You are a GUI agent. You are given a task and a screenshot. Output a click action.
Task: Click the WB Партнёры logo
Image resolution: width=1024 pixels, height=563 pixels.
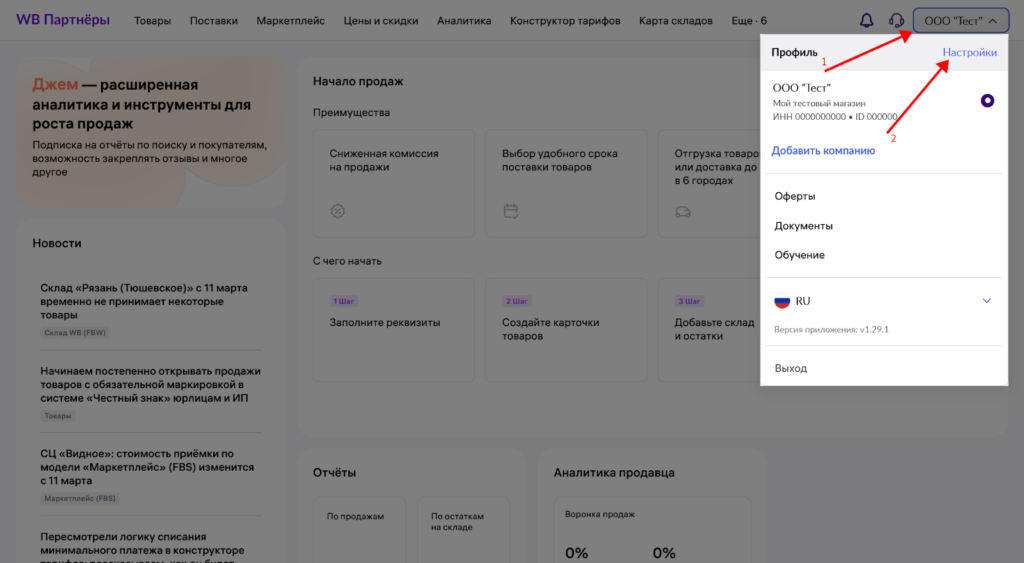(63, 20)
